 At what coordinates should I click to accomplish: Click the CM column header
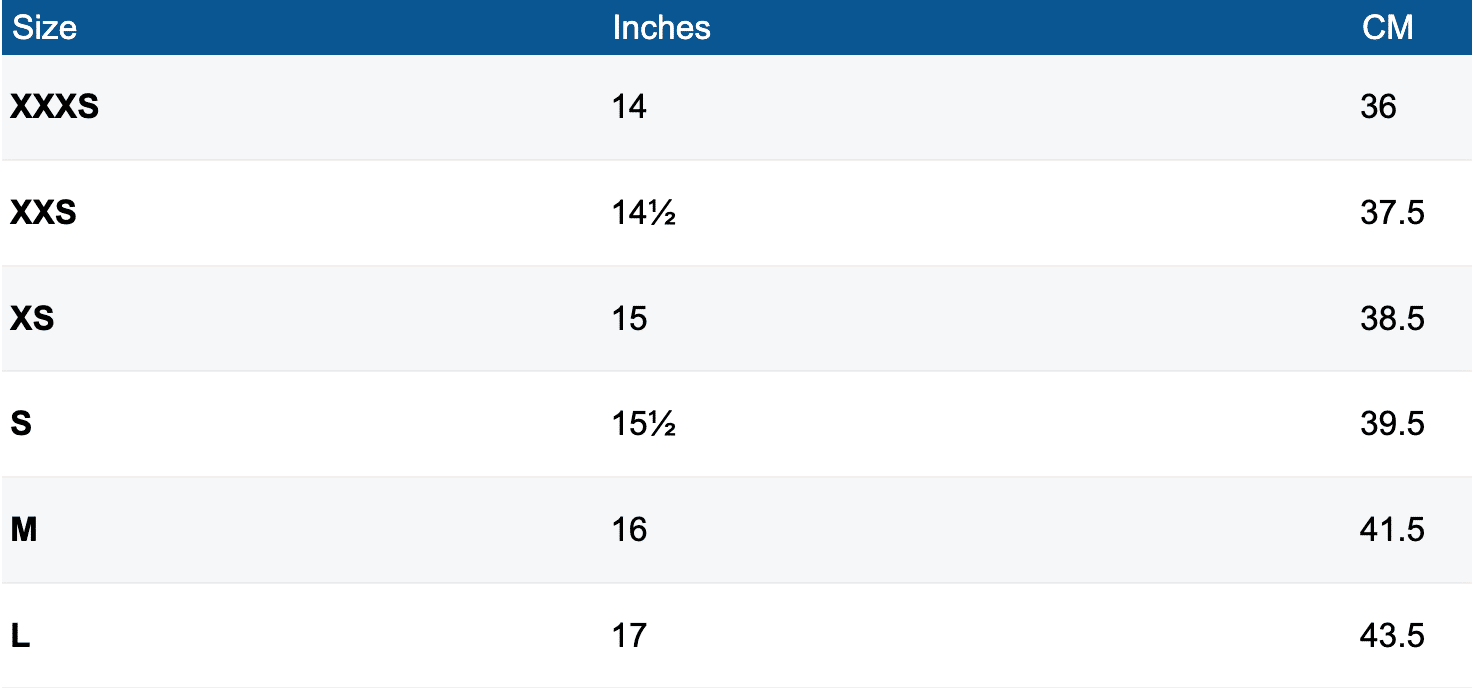click(x=1387, y=27)
